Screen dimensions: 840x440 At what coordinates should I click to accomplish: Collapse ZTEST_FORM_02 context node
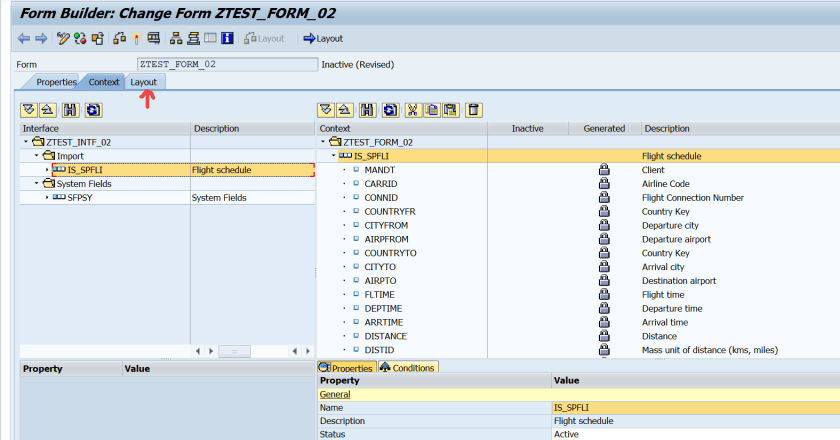point(322,142)
